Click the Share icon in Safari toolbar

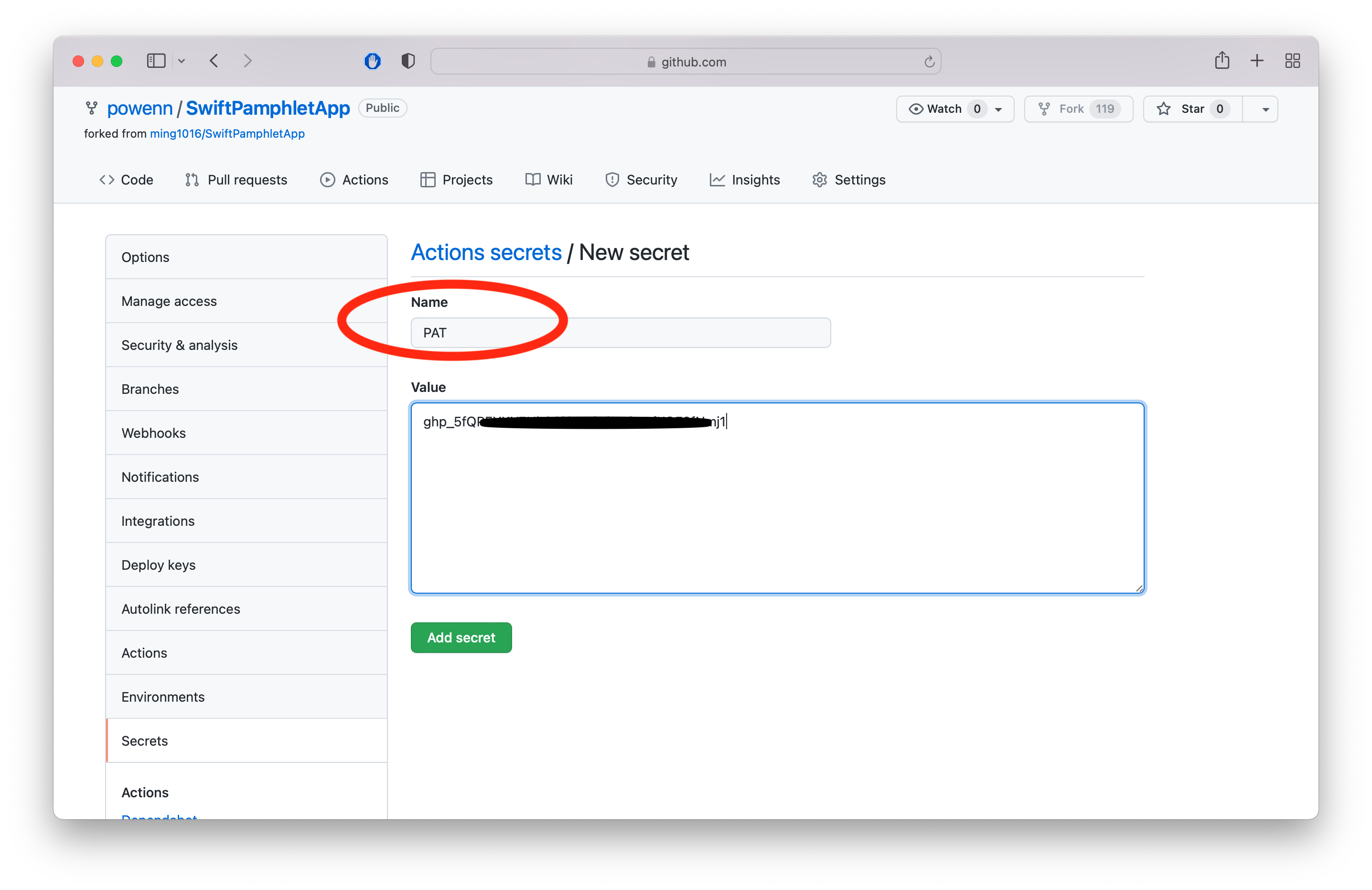pyautogui.click(x=1222, y=61)
